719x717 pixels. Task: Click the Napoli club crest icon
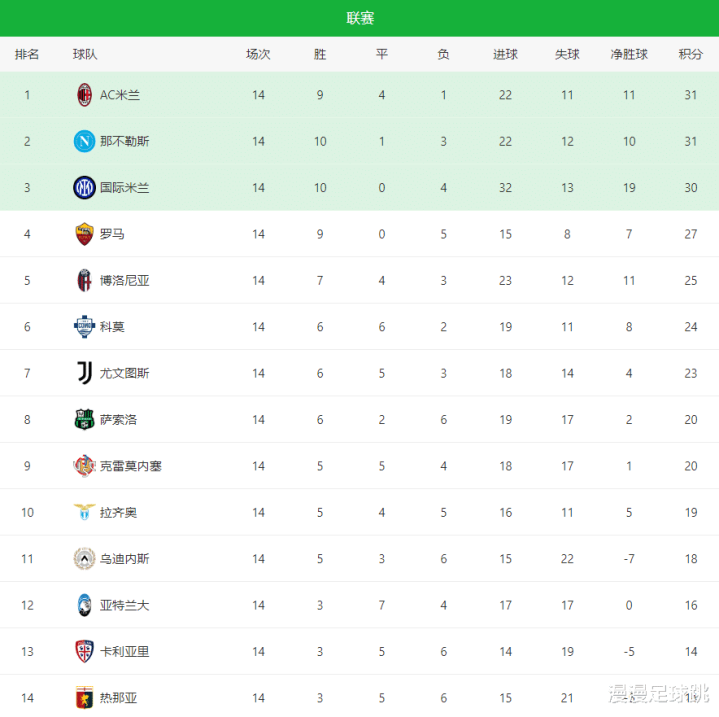pyautogui.click(x=84, y=141)
